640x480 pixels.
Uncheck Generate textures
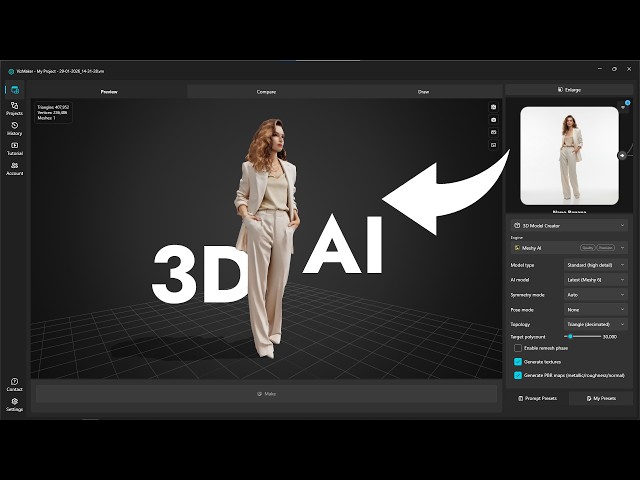pos(518,362)
